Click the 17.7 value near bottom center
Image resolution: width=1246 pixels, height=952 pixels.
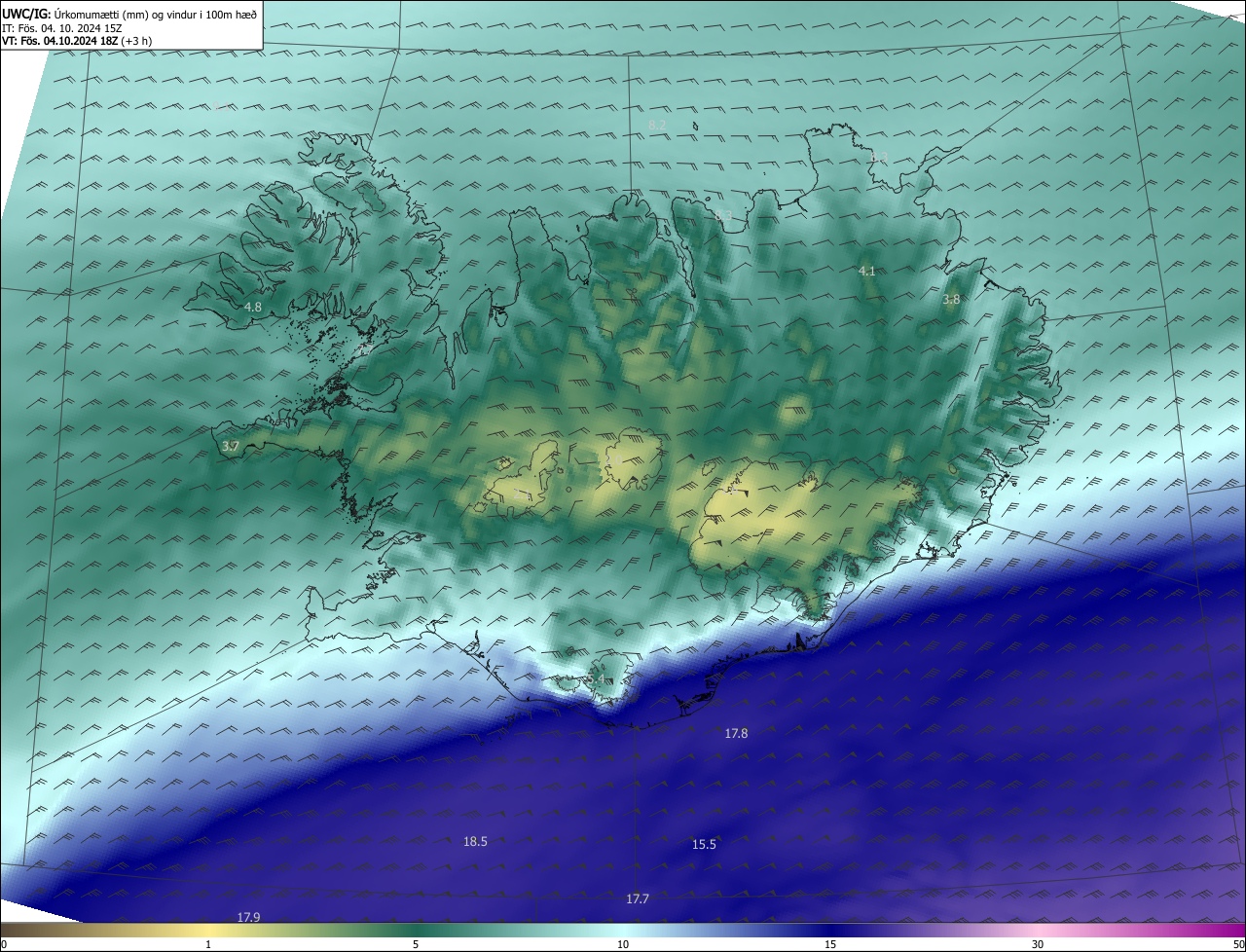pos(638,898)
